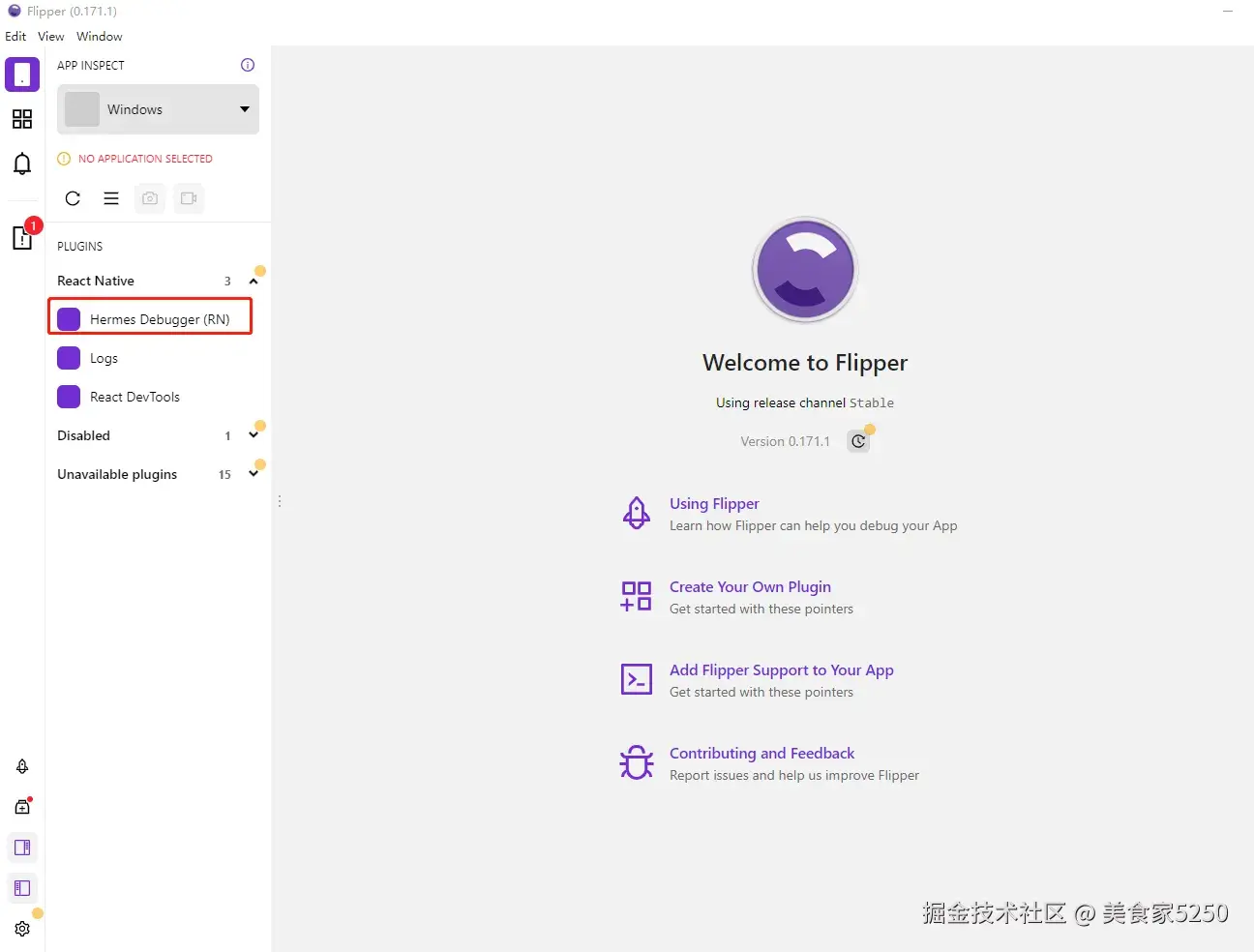Image resolution: width=1254 pixels, height=952 pixels.
Task: Toggle the left sidebar panel
Action: pos(22,888)
